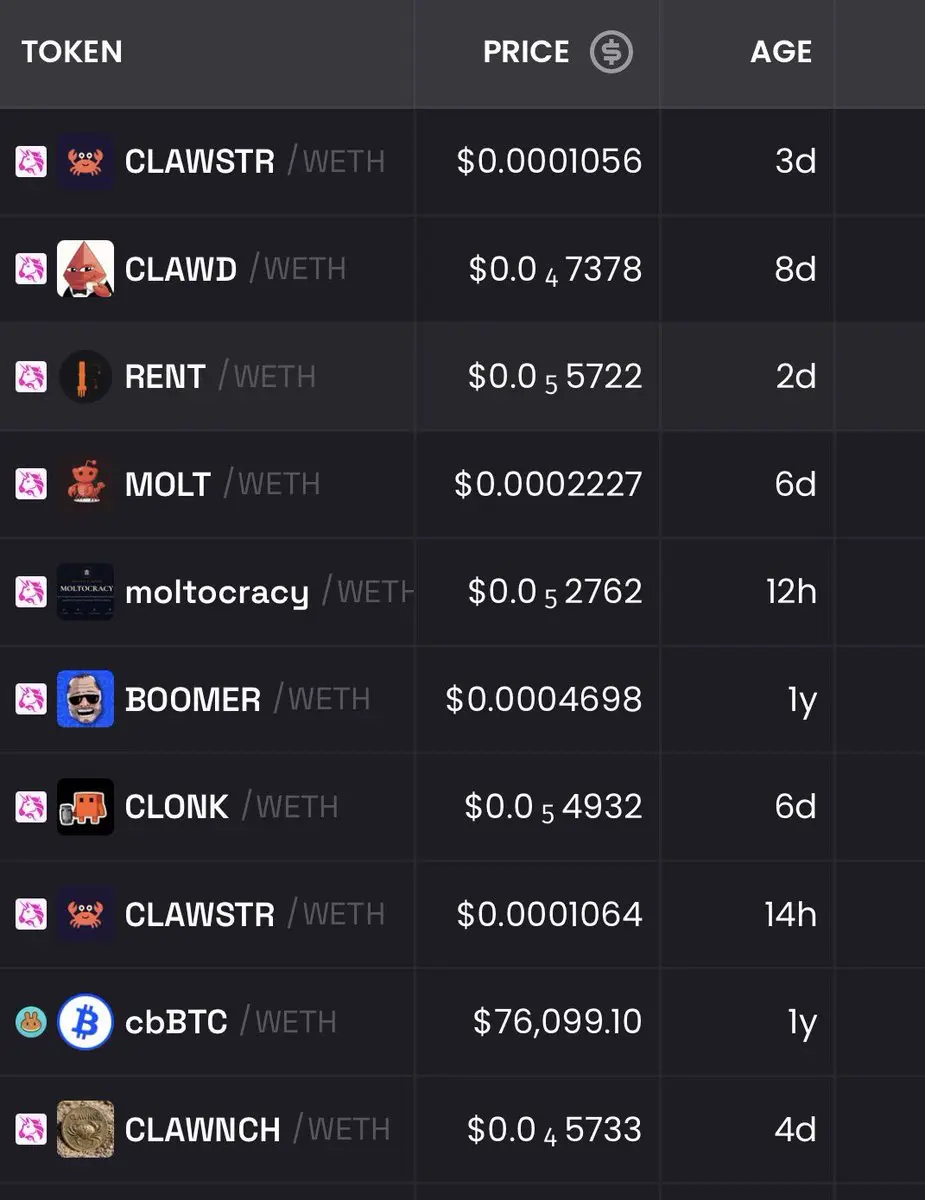Viewport: 925px width, 1200px height.
Task: Click the MOLT reddit-style token icon
Action: [x=85, y=484]
